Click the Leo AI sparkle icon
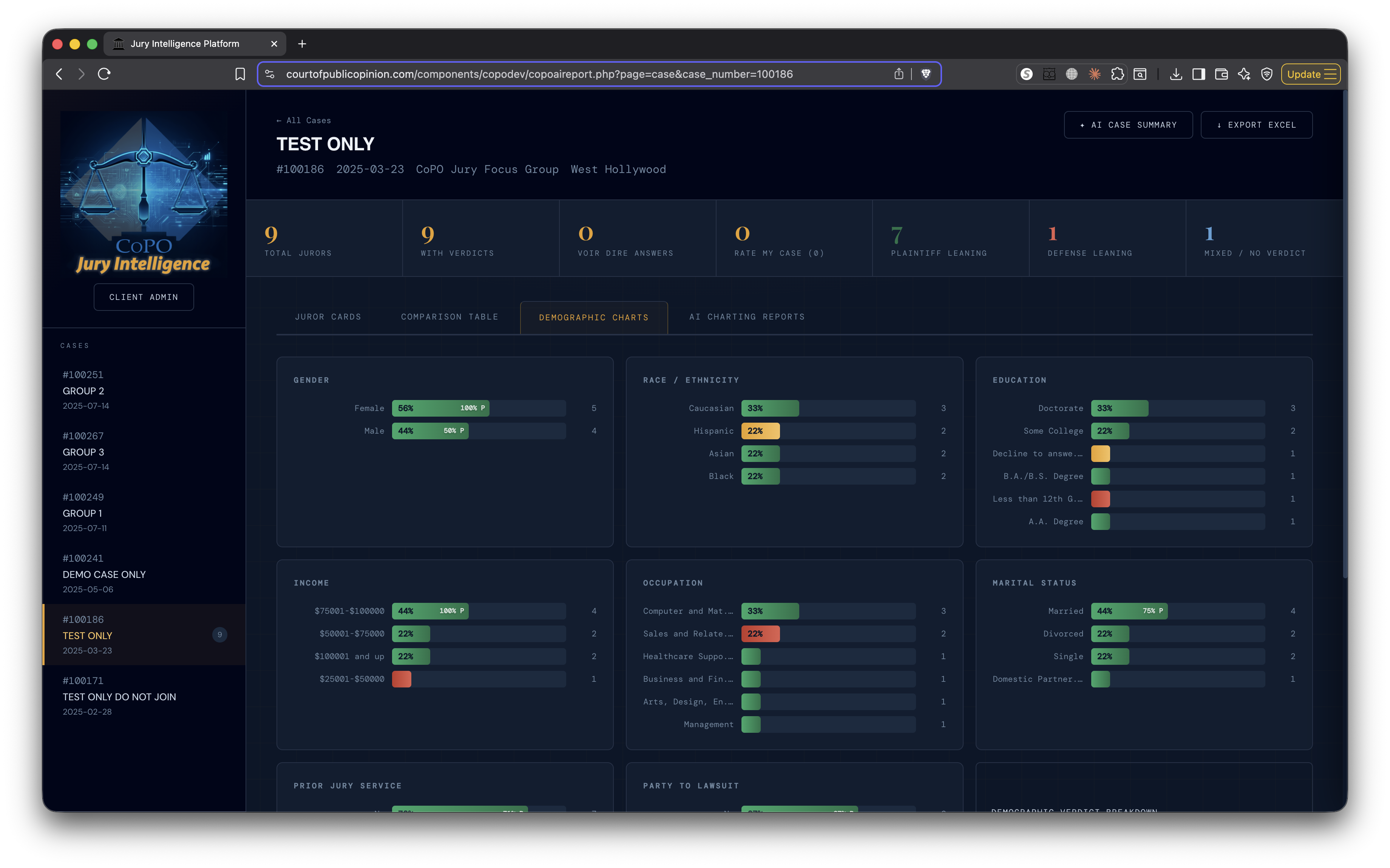Screen dimensions: 1390x868 tap(1244, 74)
